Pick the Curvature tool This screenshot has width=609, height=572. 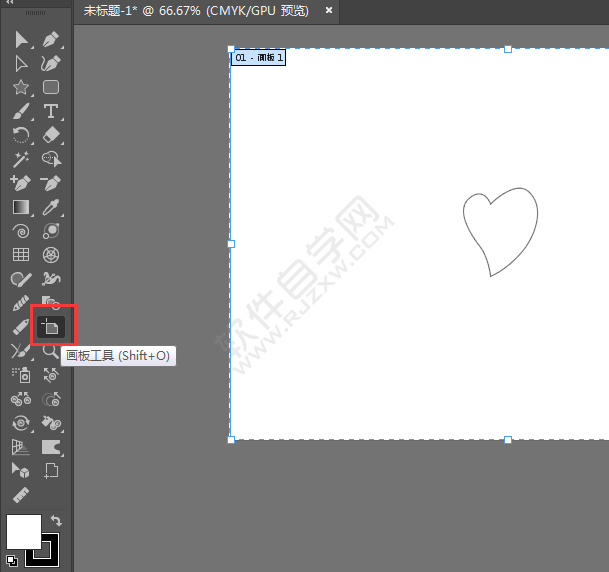tap(51, 64)
